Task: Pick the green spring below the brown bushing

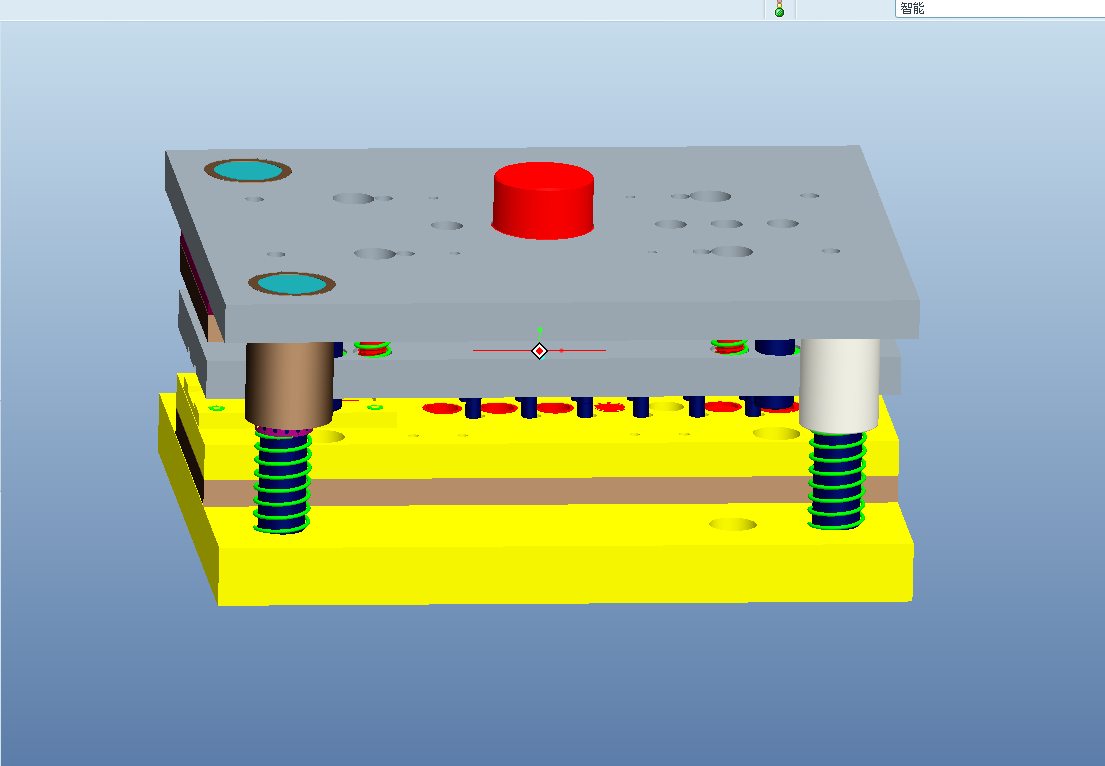Action: click(283, 482)
